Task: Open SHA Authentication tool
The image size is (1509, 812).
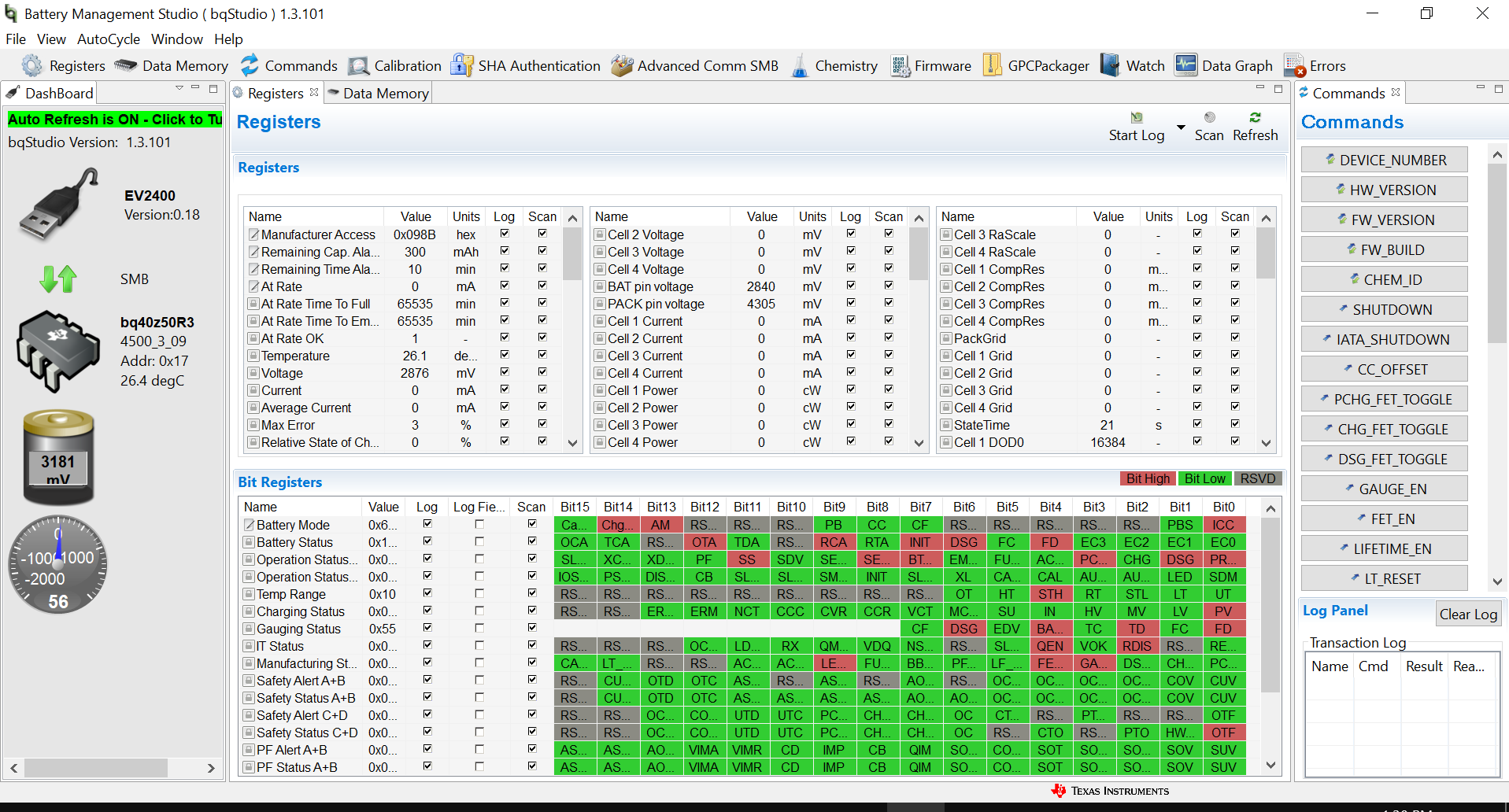Action: 525,66
